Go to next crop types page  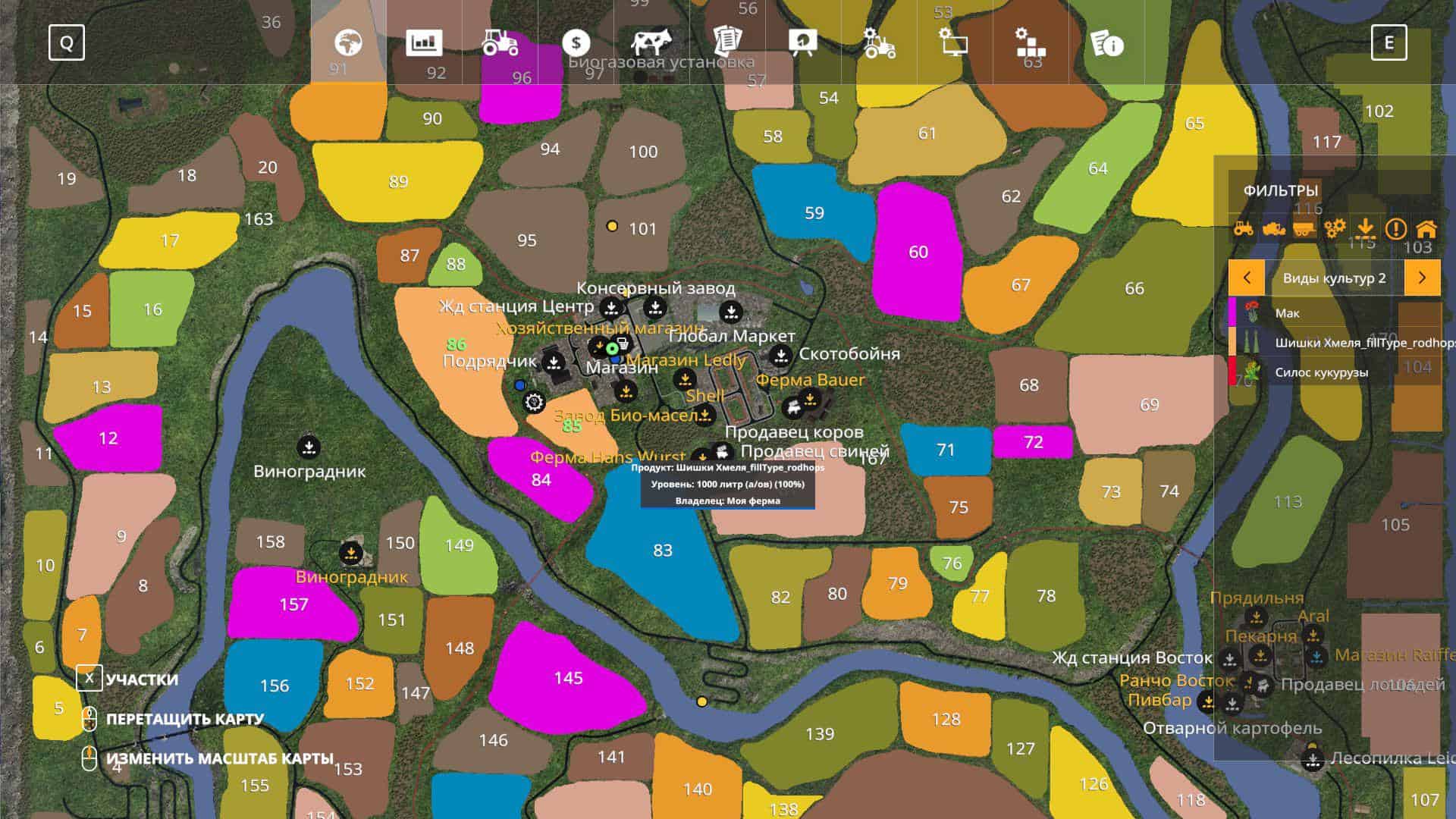point(1422,278)
